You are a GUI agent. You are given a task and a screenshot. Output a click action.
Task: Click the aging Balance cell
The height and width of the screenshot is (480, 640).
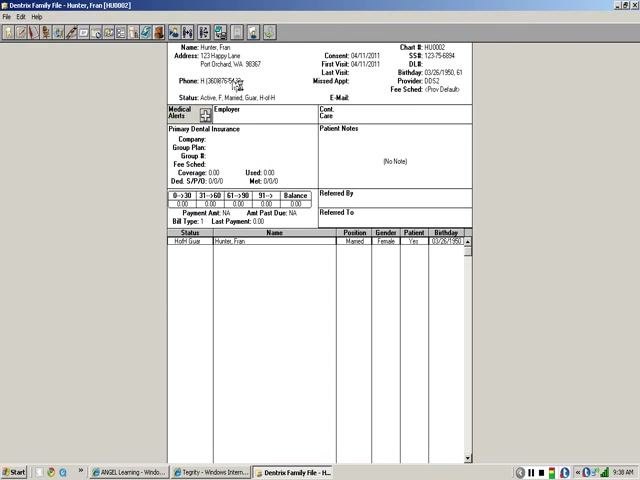(296, 204)
